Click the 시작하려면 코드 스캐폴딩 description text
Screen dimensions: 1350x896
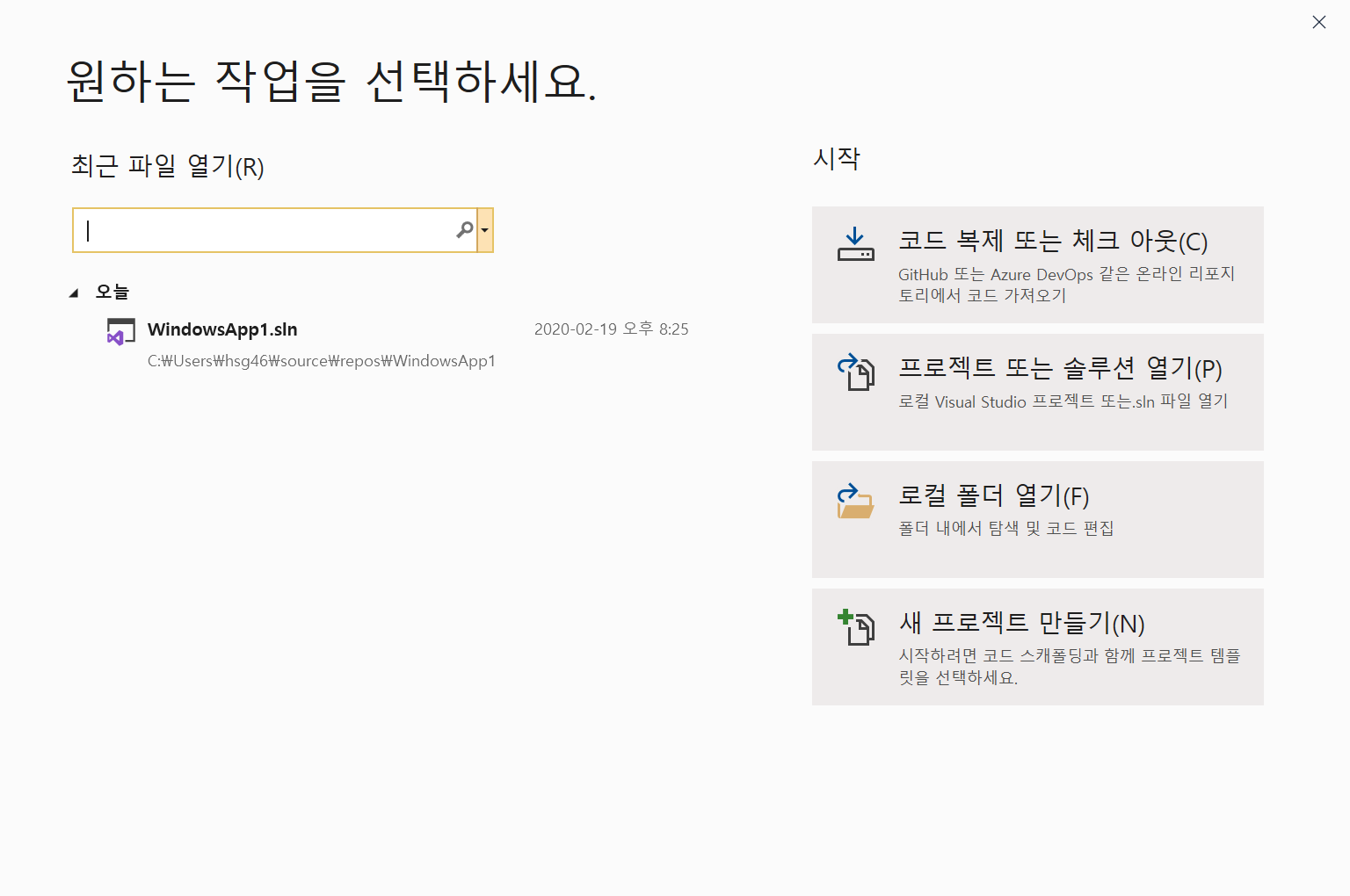1069,667
